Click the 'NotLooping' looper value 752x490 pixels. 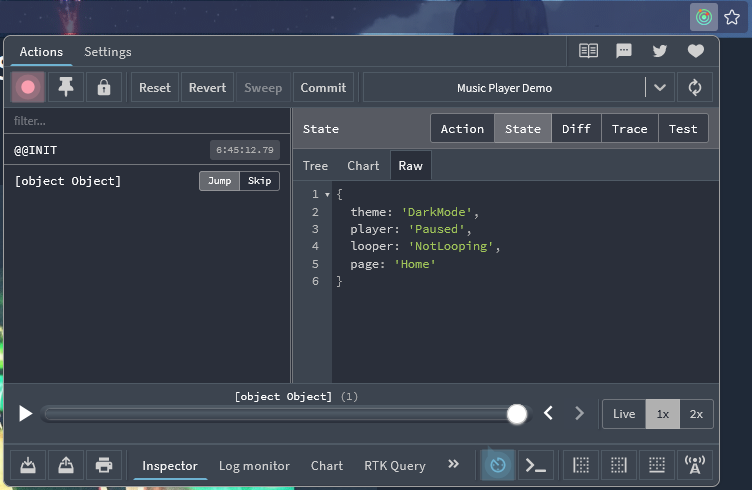coord(451,246)
